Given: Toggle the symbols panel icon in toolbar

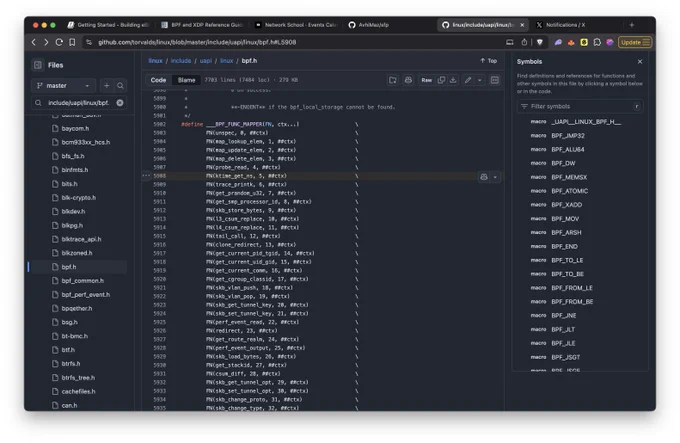Looking at the screenshot, I should click(494, 80).
